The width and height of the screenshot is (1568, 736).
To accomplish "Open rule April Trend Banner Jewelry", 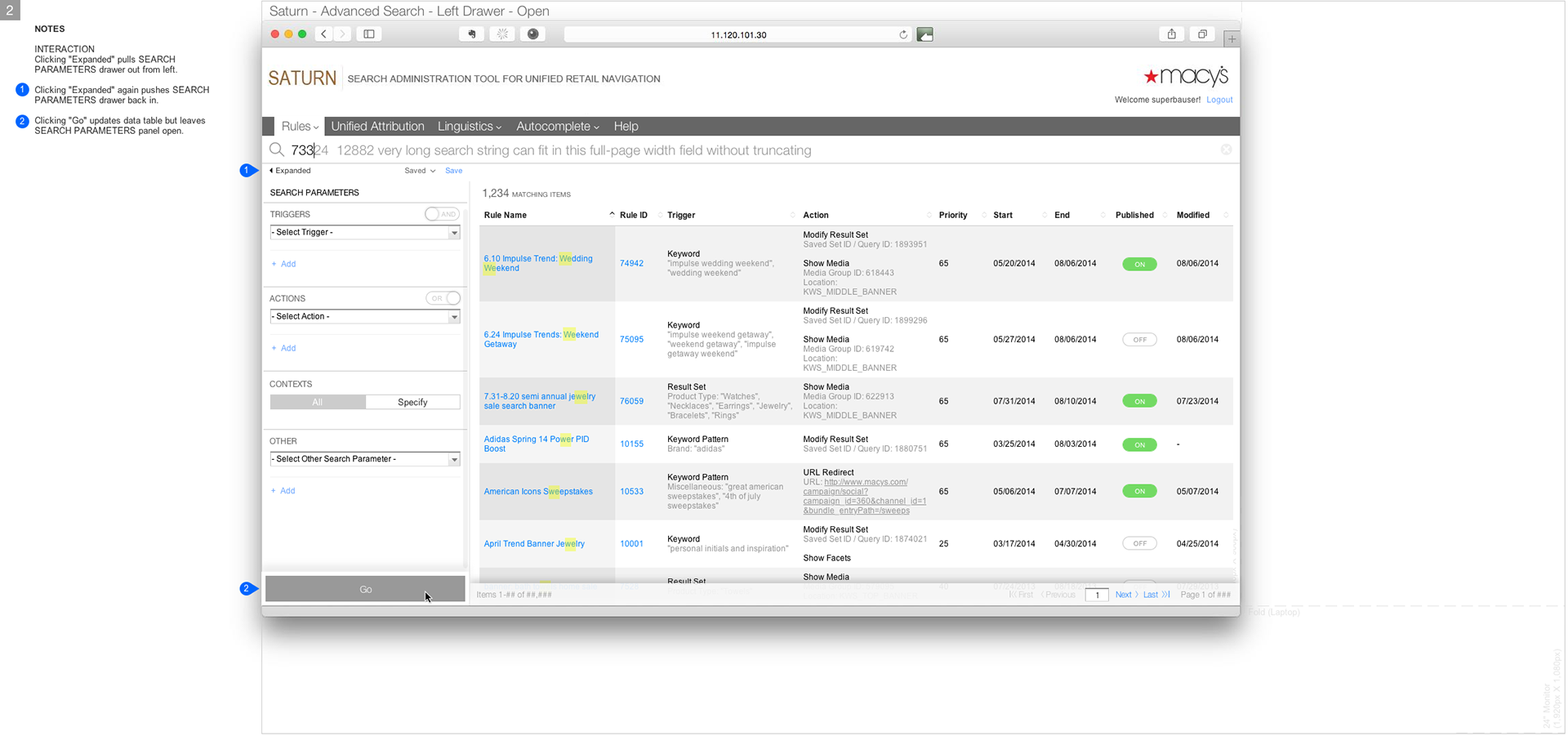I will [x=534, y=544].
